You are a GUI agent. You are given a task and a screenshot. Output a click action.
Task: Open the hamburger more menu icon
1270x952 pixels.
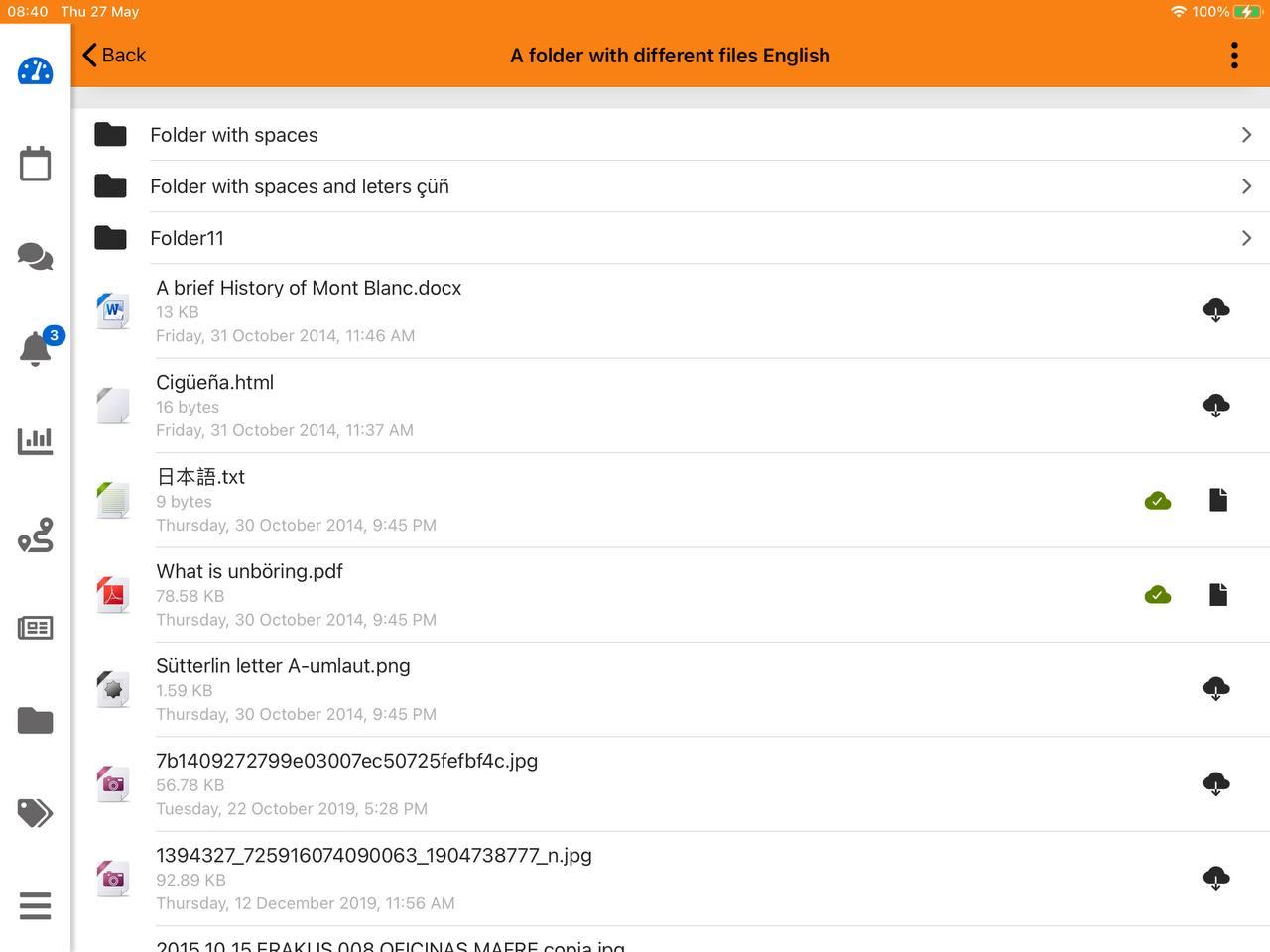point(35,906)
